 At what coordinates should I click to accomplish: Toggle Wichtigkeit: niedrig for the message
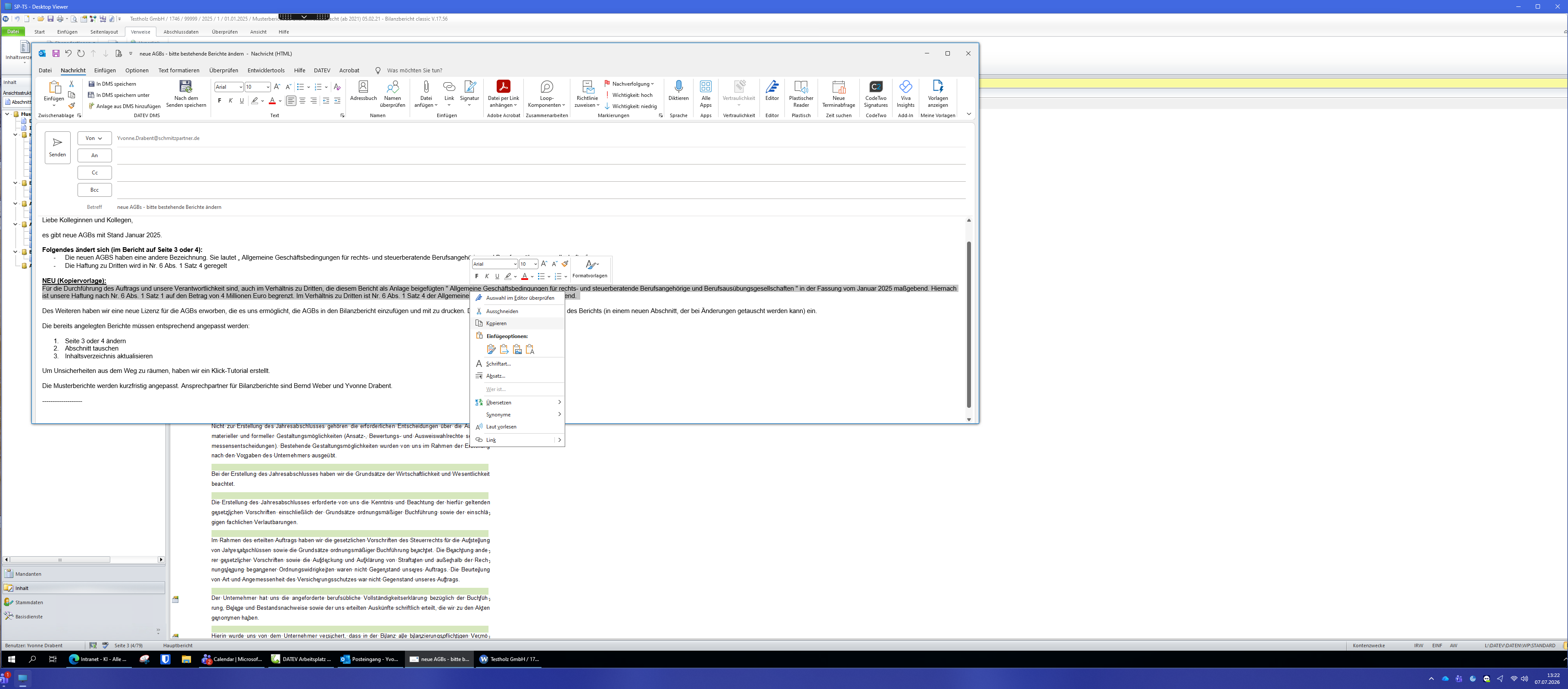click(x=631, y=106)
